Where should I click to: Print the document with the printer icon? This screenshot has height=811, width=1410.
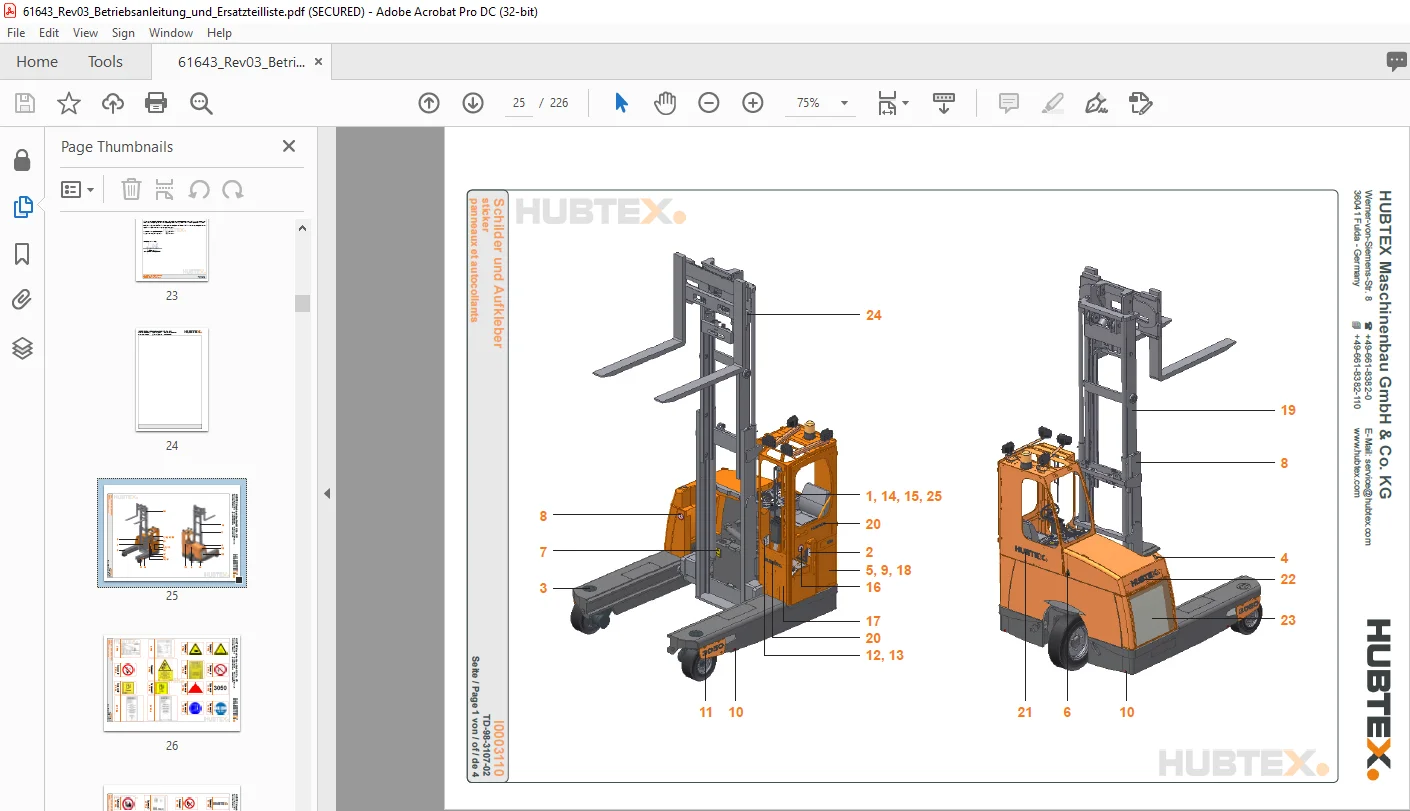pos(156,103)
